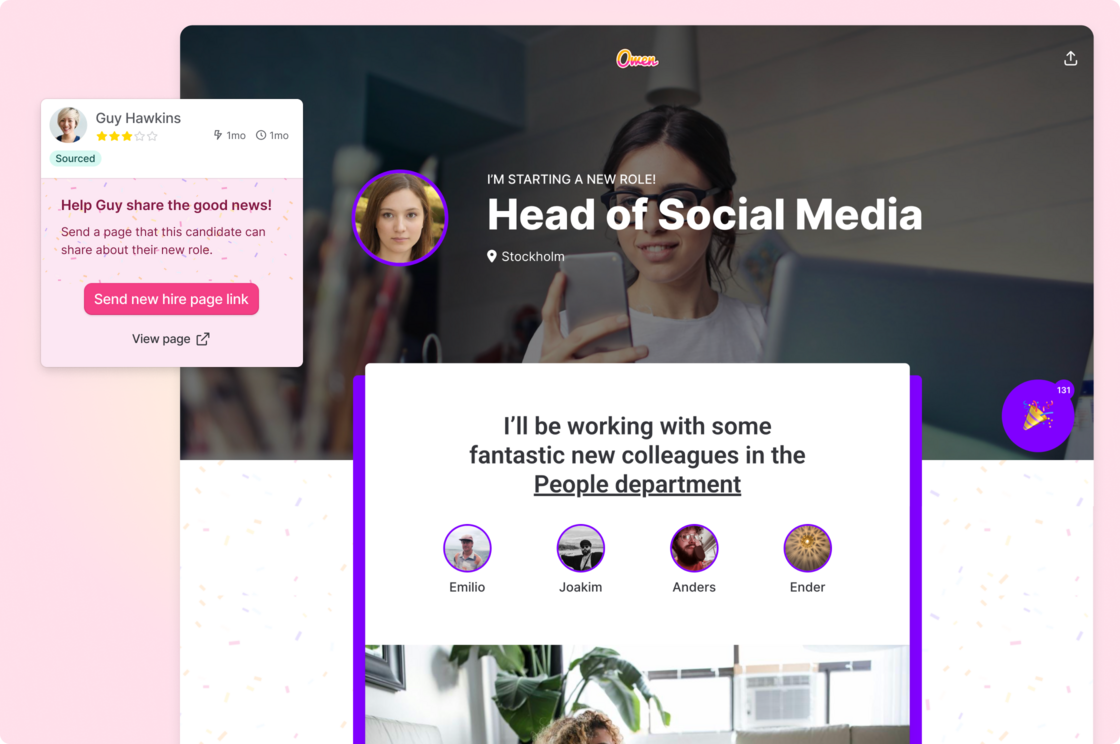This screenshot has width=1120, height=744.
Task: Click the party popper celebration button
Action: tap(1037, 416)
